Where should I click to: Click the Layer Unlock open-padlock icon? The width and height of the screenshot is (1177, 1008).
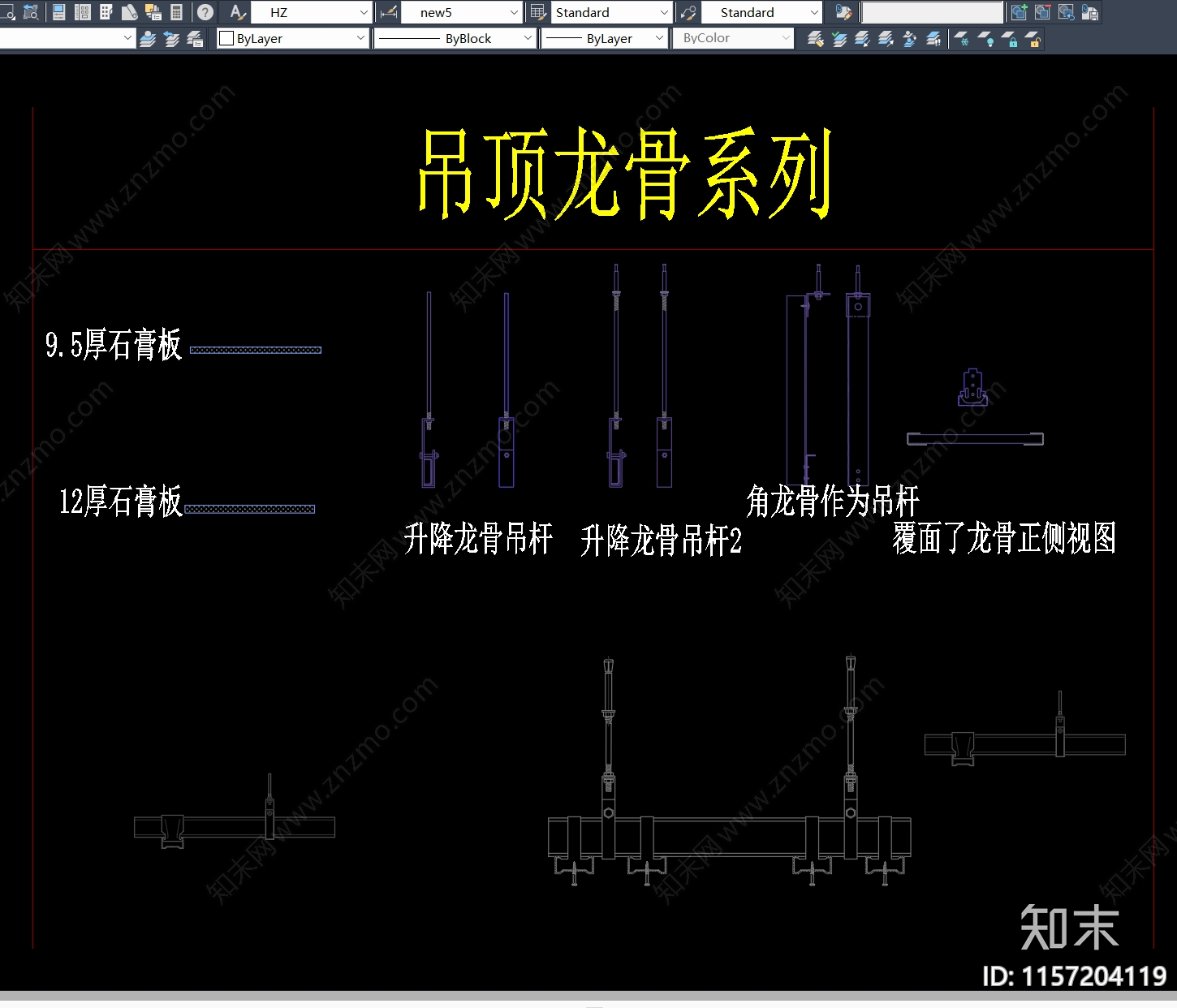[1033, 38]
